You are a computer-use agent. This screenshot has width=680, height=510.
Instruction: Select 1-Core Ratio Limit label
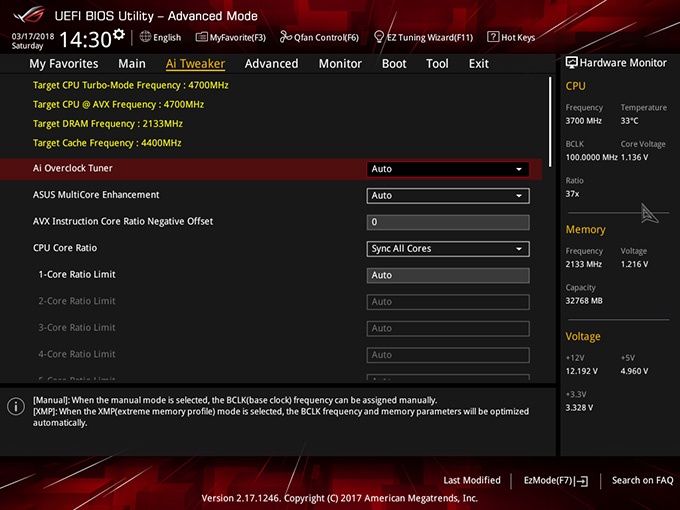(x=77, y=275)
